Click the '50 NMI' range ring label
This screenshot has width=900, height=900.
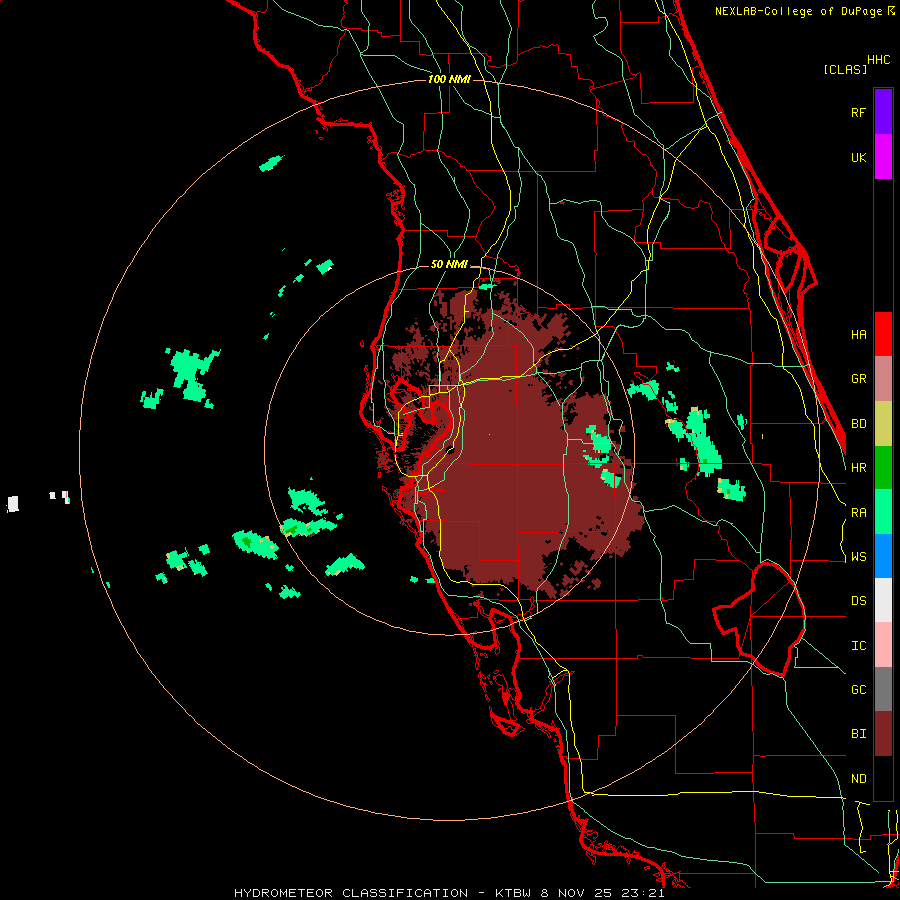tap(449, 265)
